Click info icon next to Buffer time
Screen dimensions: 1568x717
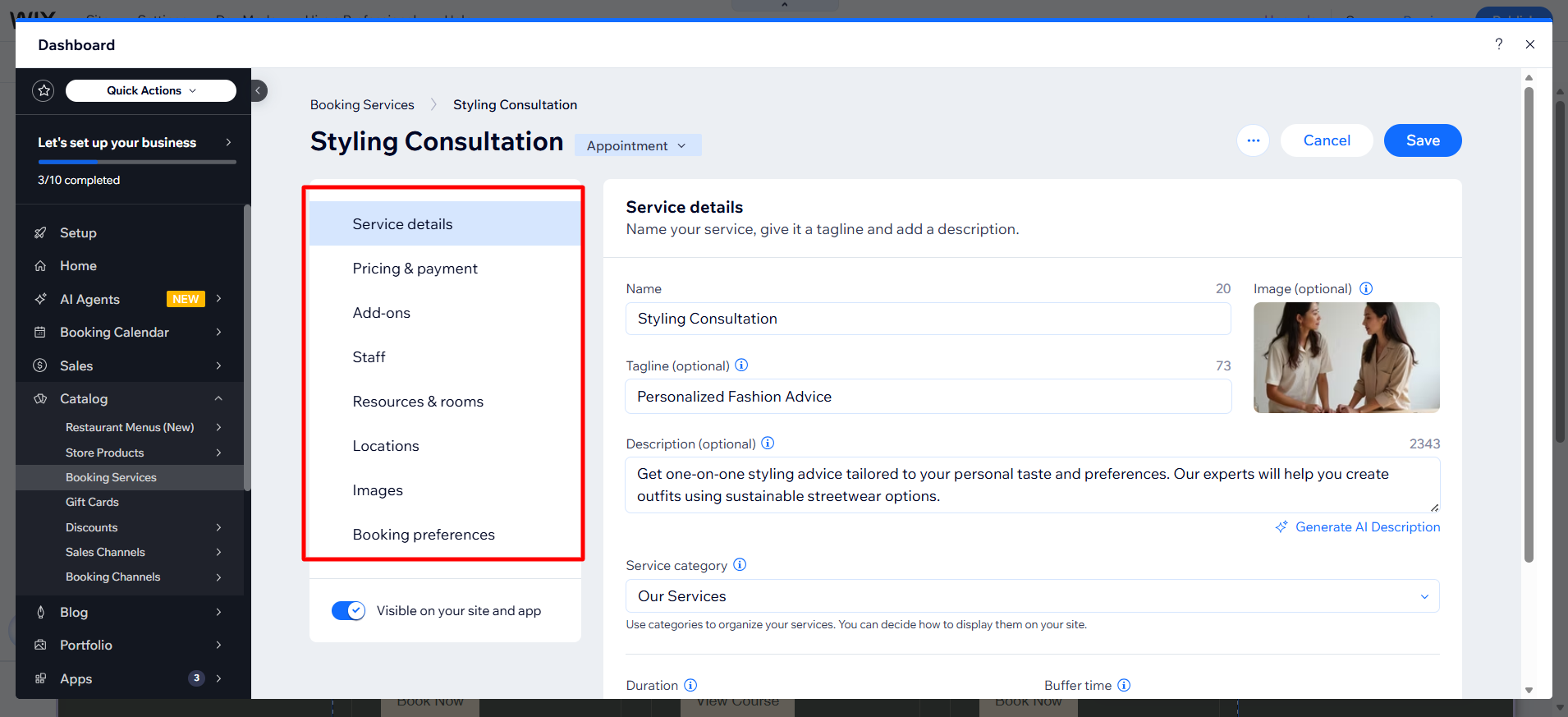pos(1124,685)
